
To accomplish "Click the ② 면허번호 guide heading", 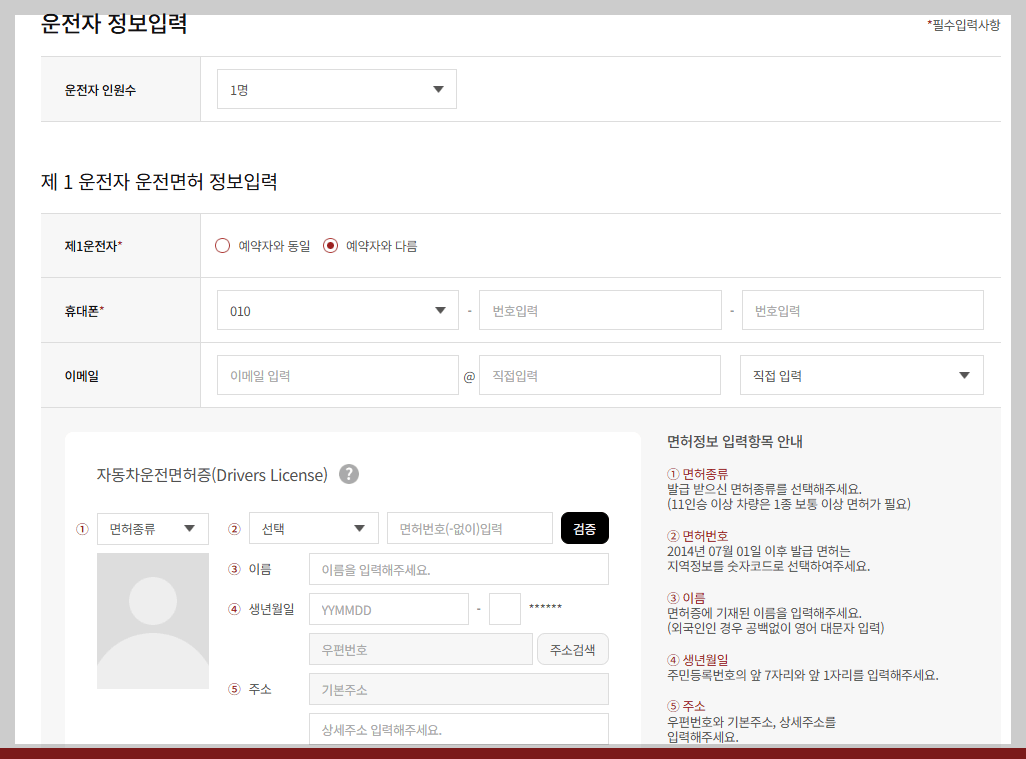I will (x=698, y=536).
